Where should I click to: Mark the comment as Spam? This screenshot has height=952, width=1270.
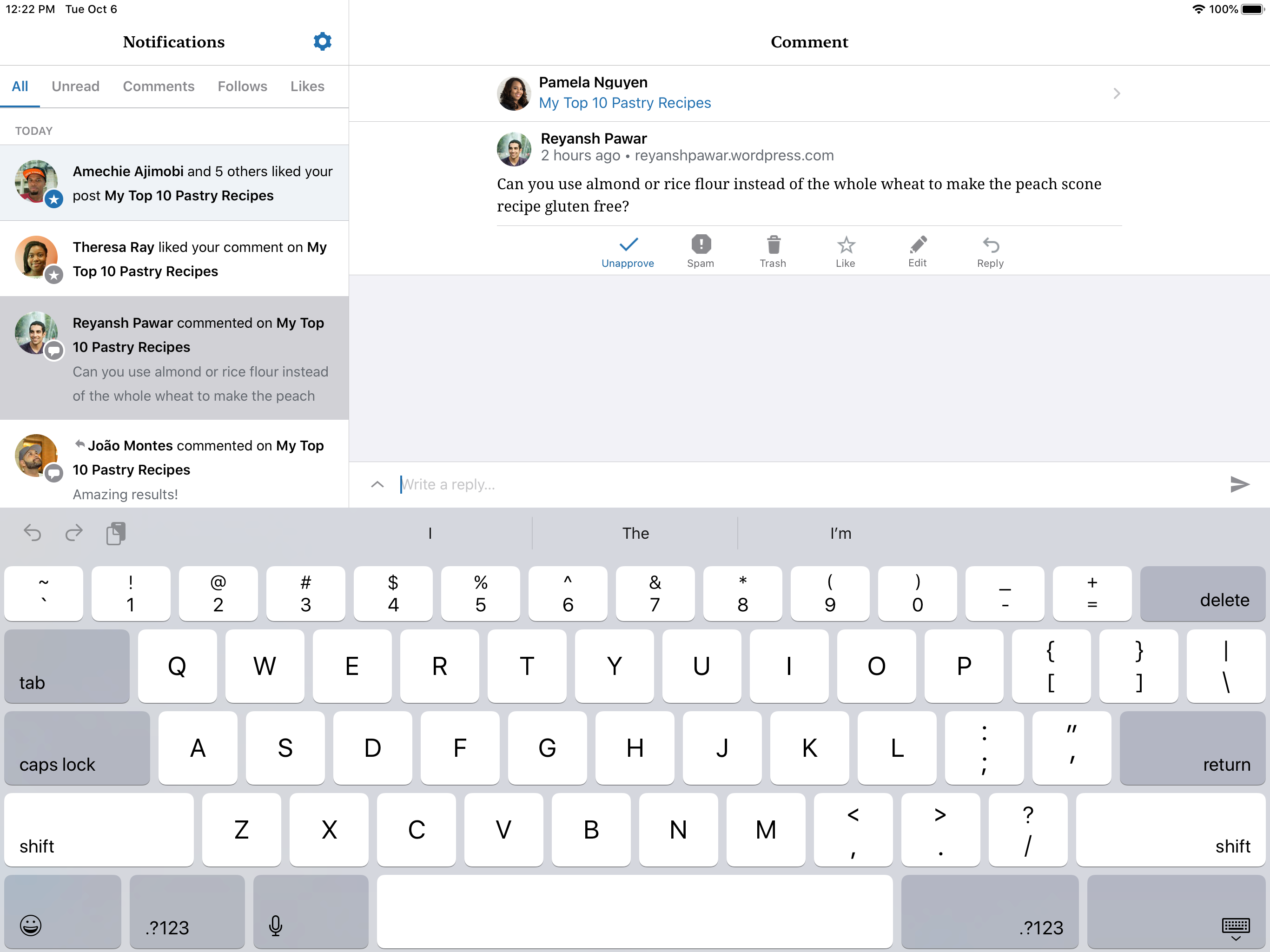(x=701, y=251)
